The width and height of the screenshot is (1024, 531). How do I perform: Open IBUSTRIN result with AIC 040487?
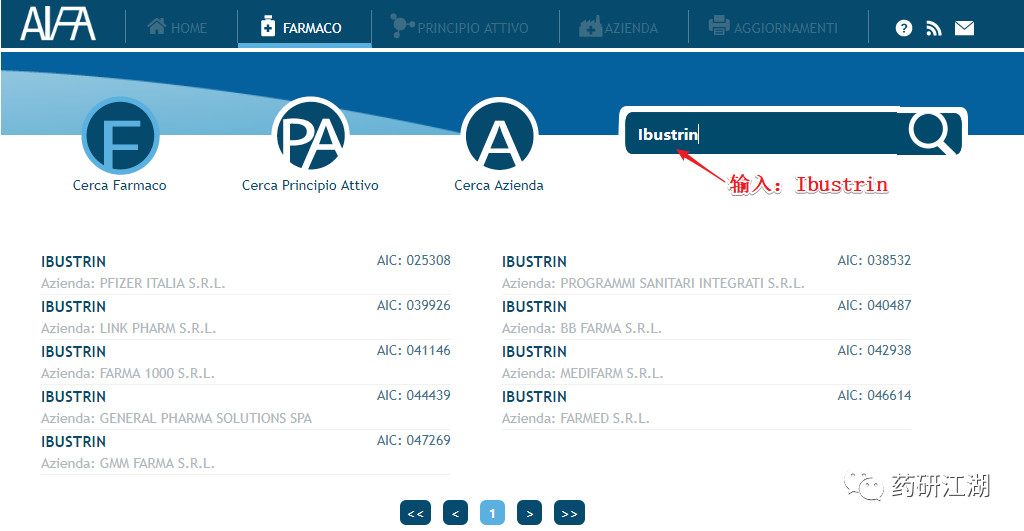[x=707, y=317]
